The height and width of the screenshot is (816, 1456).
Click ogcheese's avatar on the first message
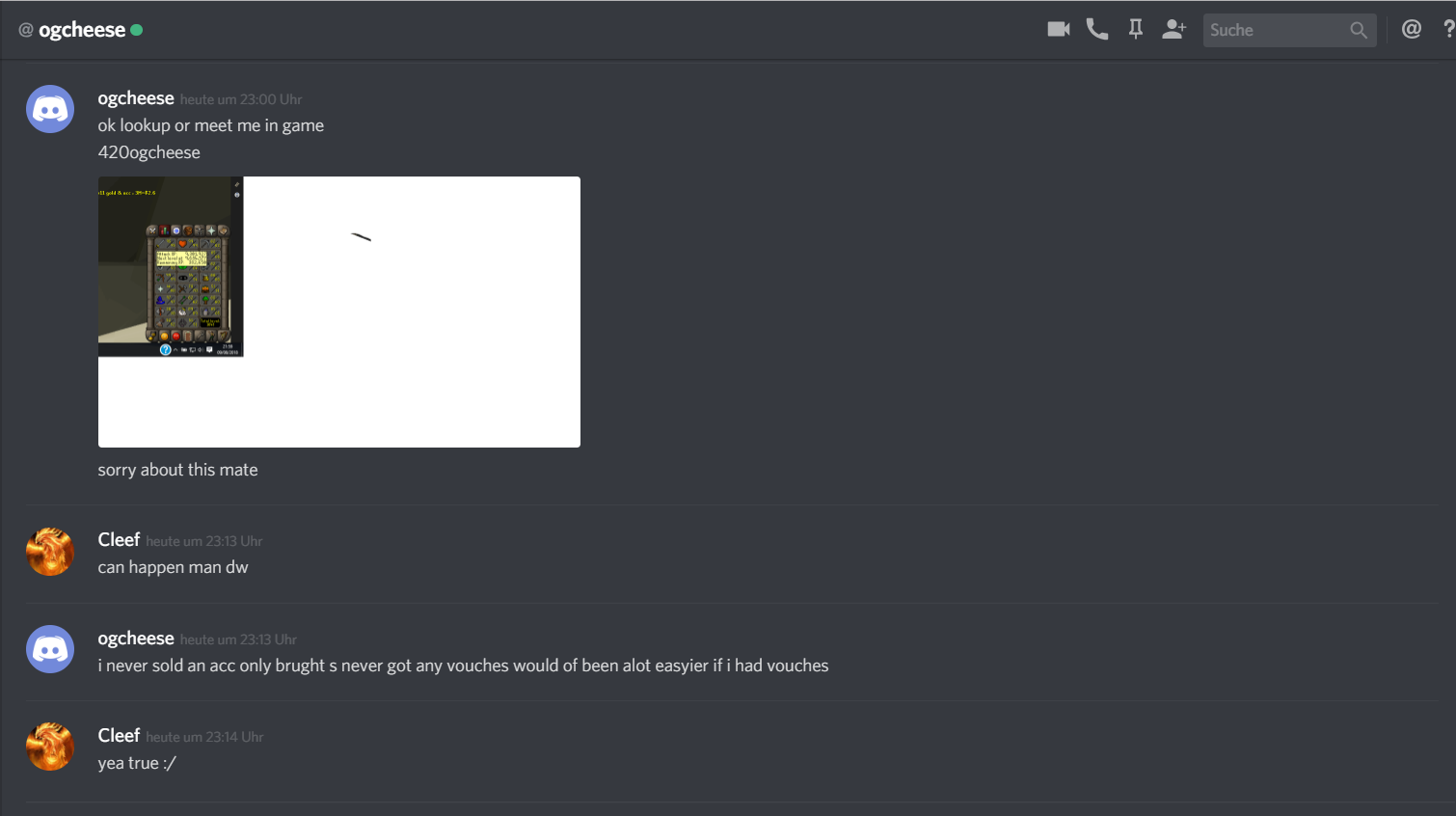pos(50,109)
